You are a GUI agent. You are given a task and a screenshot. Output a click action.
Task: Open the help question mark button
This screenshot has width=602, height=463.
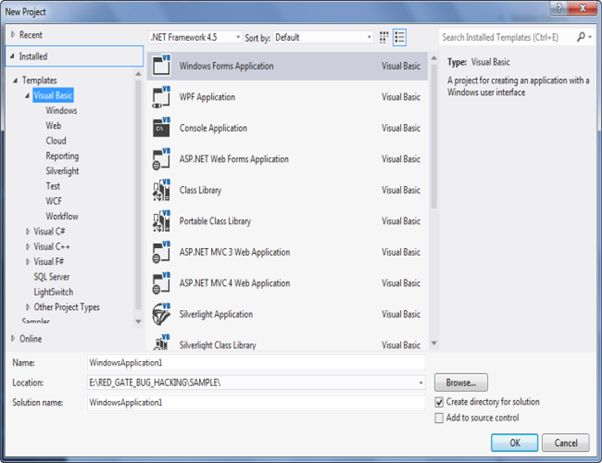point(559,8)
